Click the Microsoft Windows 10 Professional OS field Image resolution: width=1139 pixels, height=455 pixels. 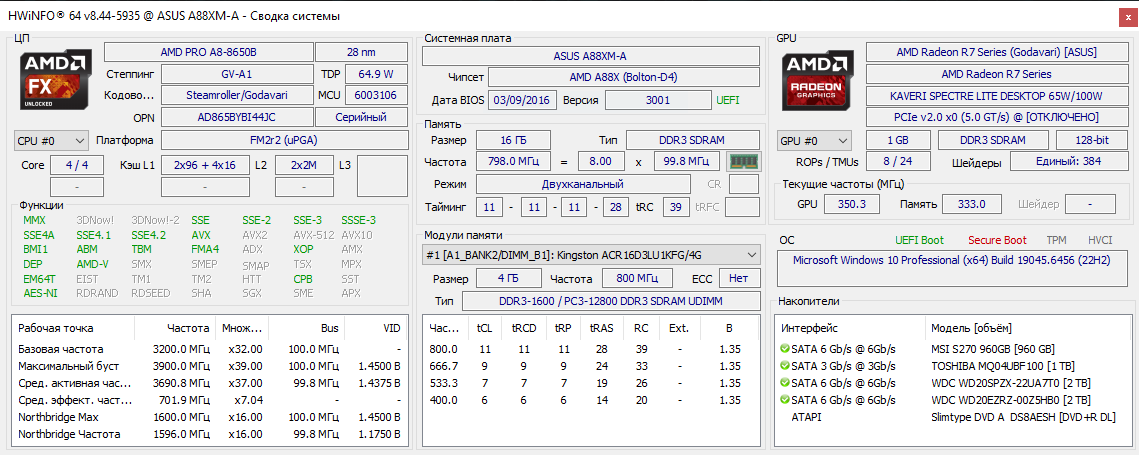(952, 268)
